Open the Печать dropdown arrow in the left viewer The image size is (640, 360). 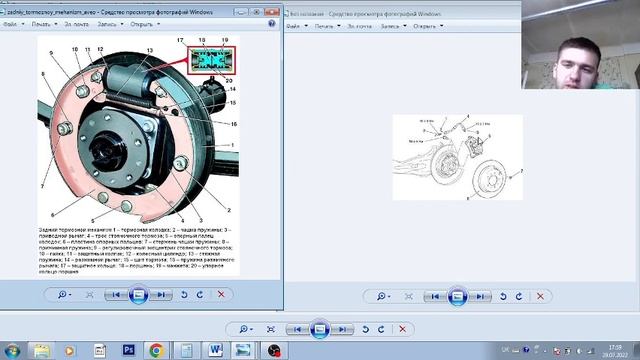tap(56, 24)
